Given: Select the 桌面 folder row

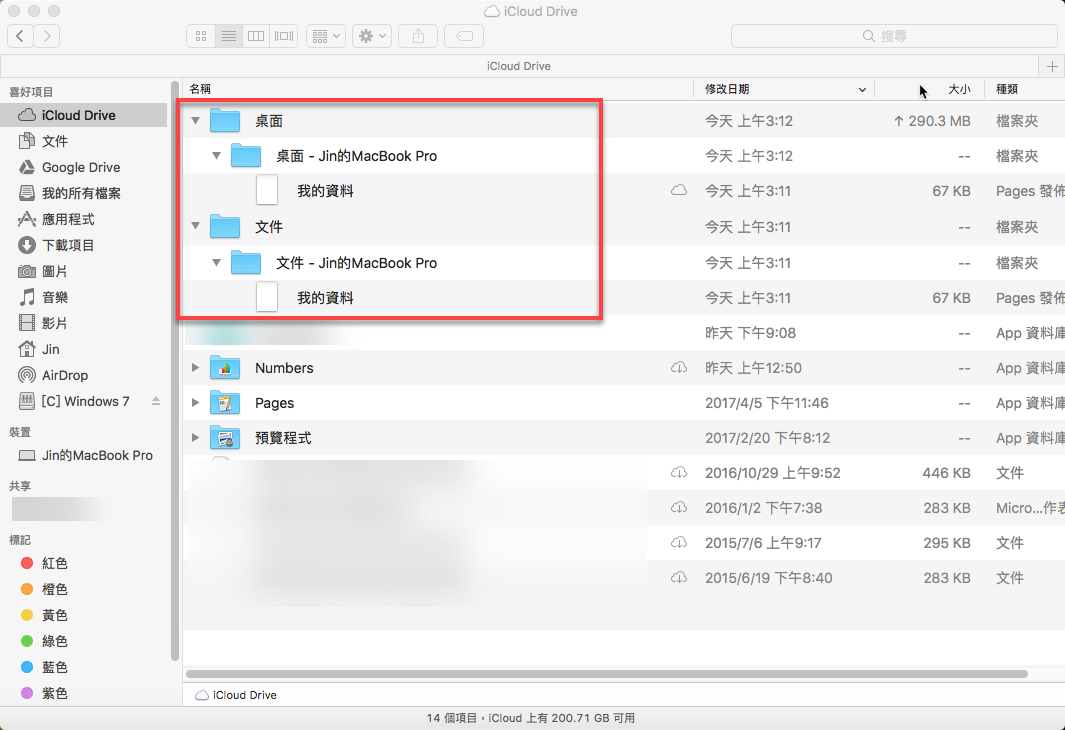Looking at the screenshot, I should pyautogui.click(x=624, y=121).
